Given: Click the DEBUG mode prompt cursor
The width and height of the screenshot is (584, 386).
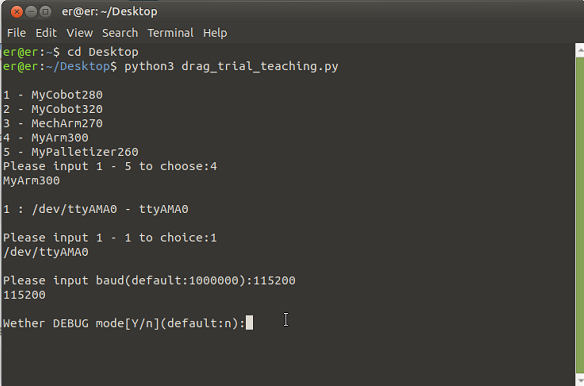Looking at the screenshot, I should tap(250, 323).
